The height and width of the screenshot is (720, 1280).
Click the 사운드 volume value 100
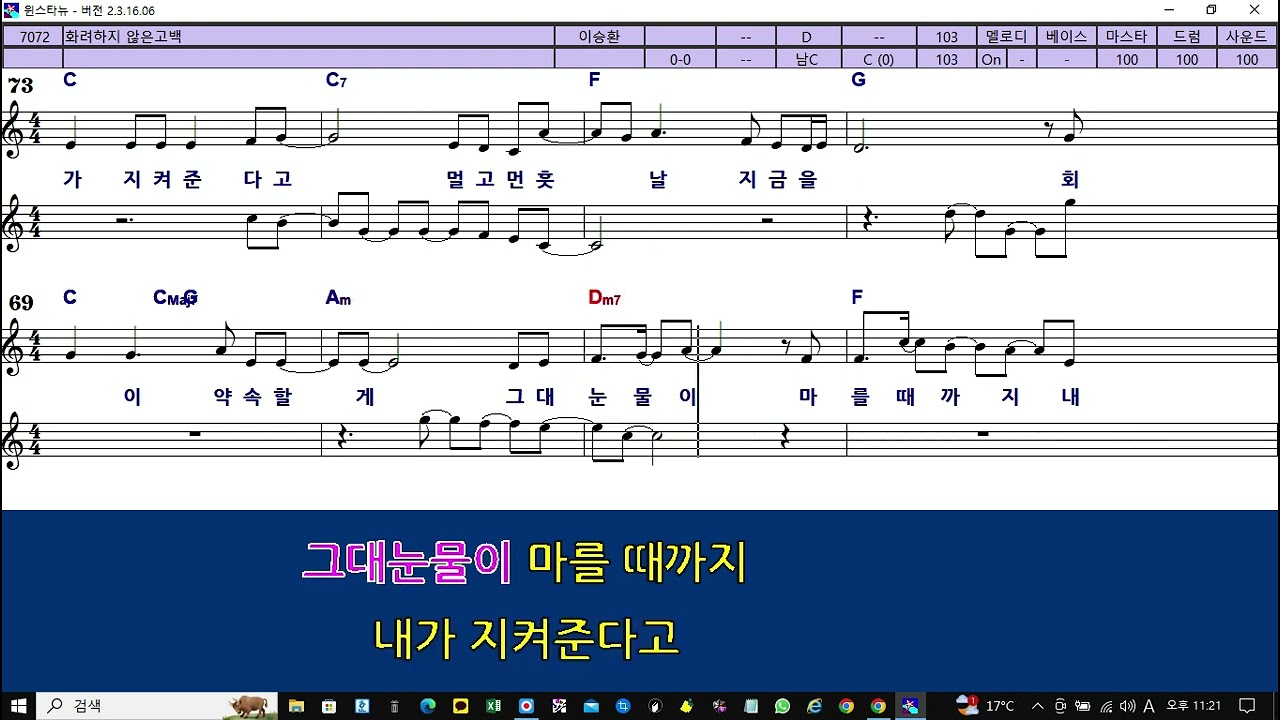click(1246, 59)
